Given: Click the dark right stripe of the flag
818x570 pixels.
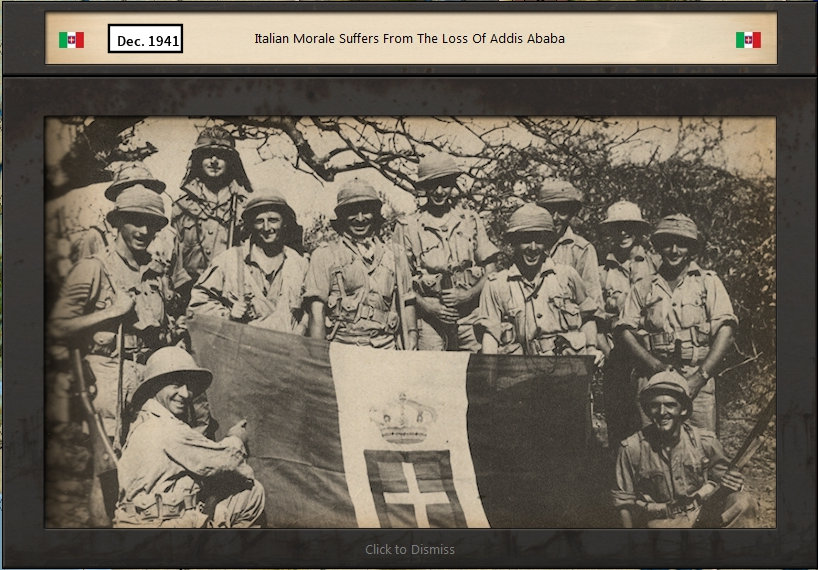Looking at the screenshot, I should coord(540,430).
